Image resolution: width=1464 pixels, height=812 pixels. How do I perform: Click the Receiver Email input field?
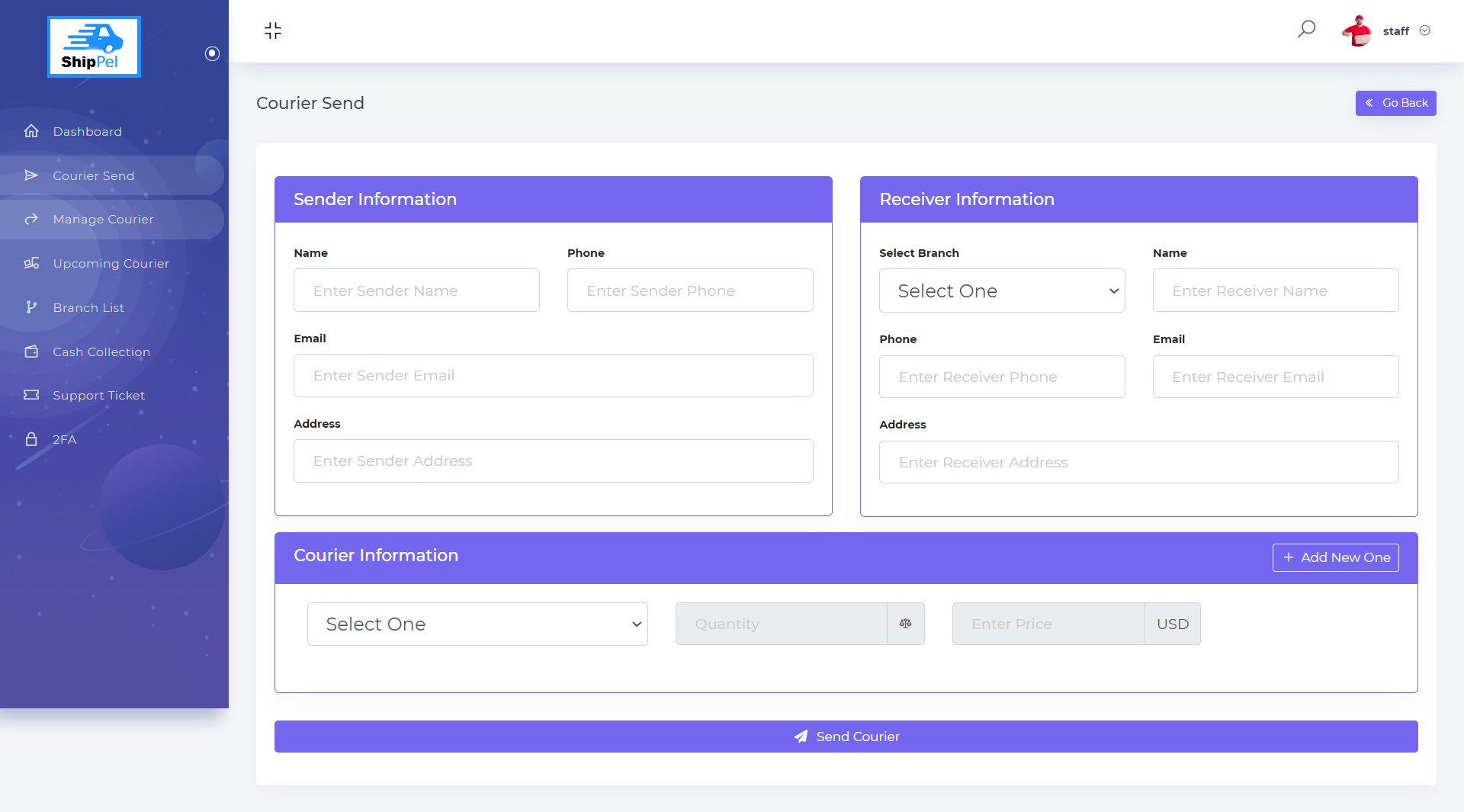[1276, 377]
